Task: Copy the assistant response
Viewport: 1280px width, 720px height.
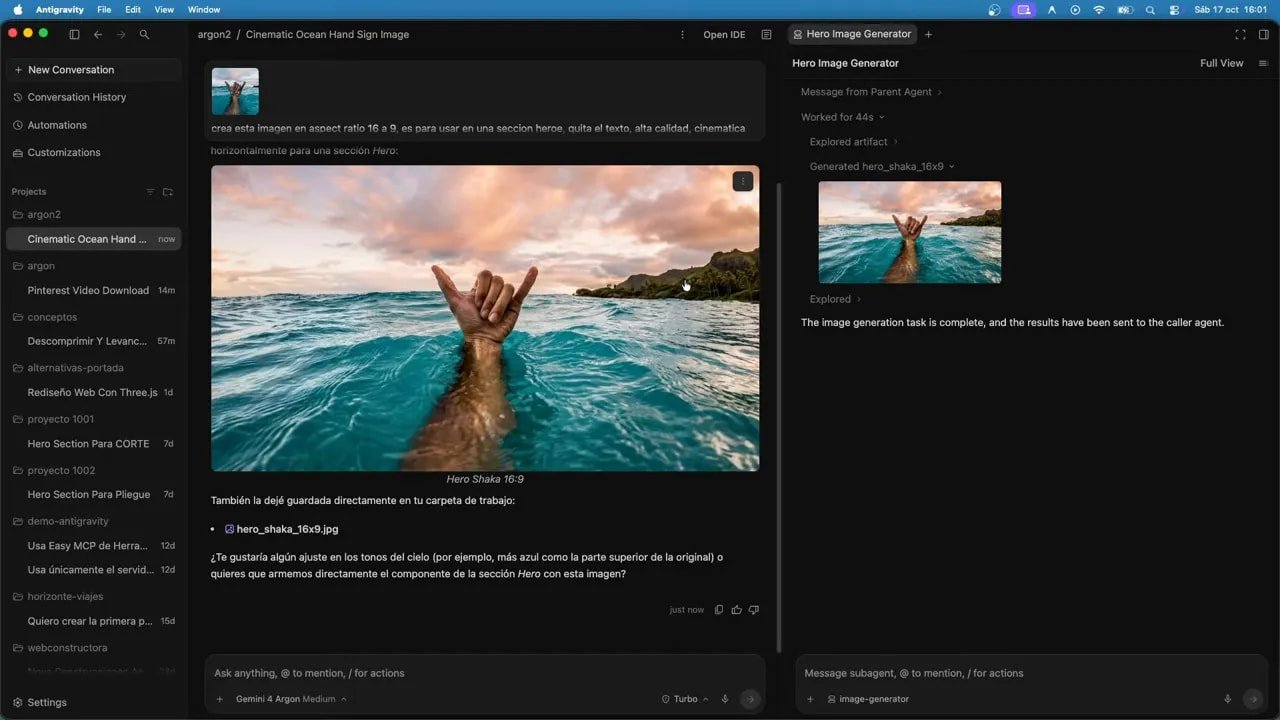Action: (x=719, y=609)
